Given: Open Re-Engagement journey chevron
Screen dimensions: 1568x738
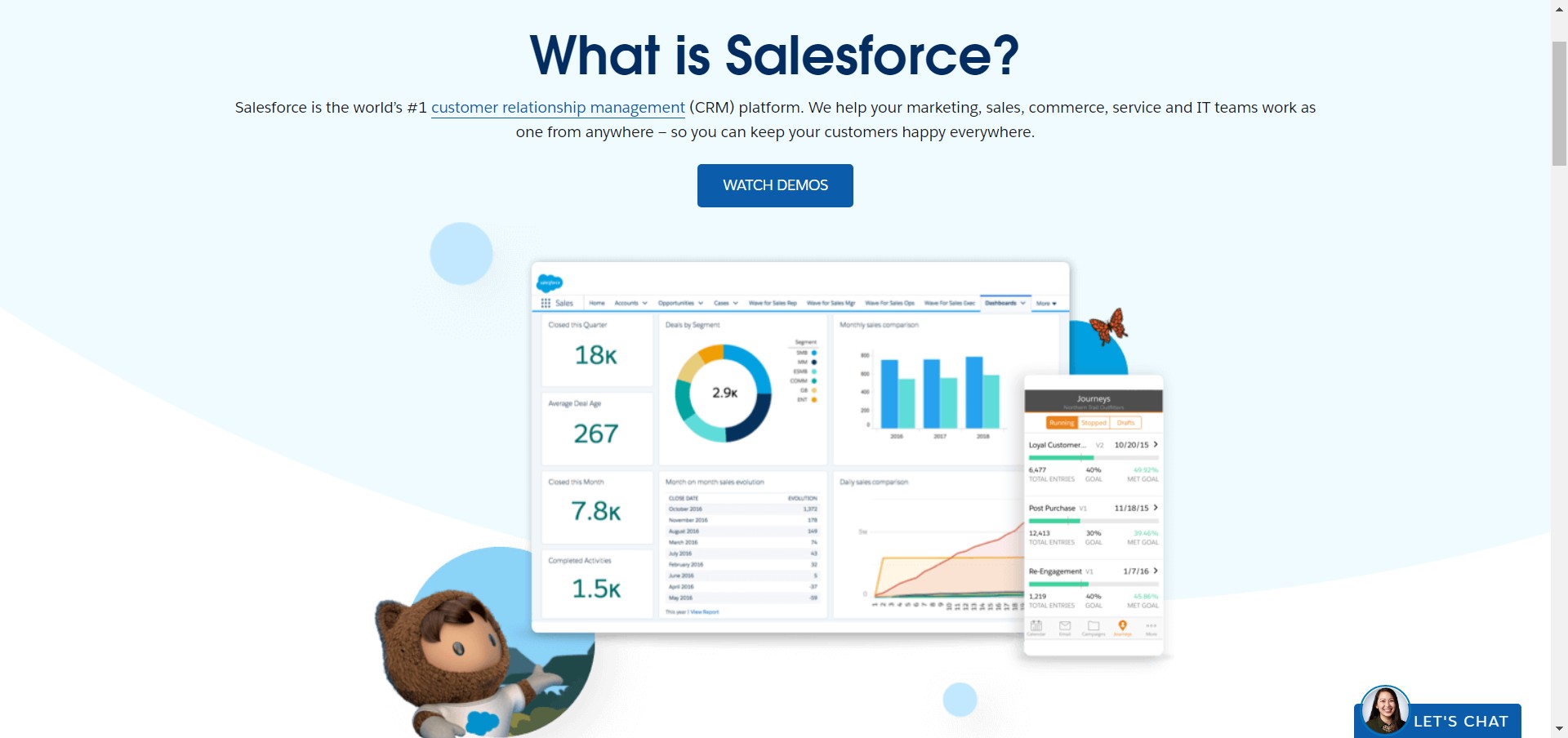Looking at the screenshot, I should (1156, 571).
